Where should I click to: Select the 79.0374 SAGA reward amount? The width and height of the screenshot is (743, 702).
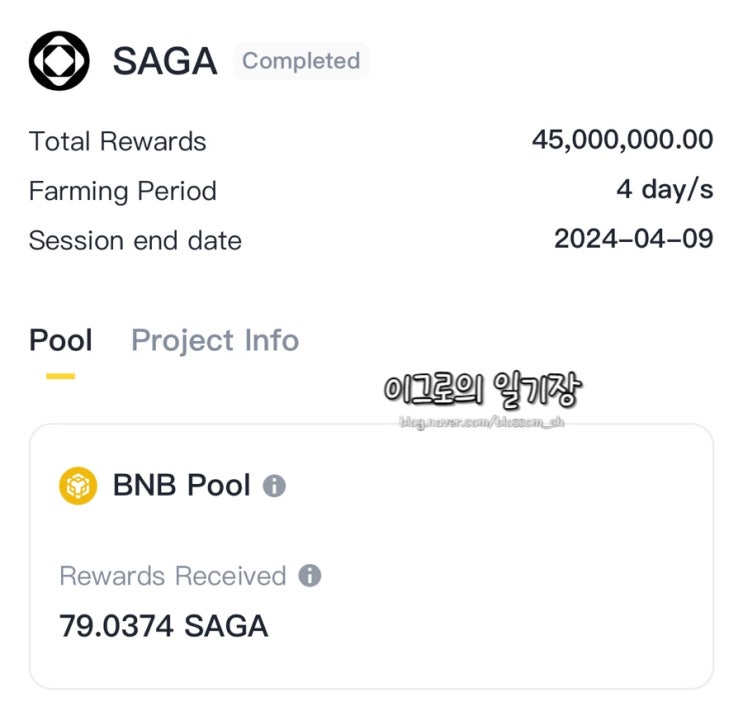click(x=164, y=627)
